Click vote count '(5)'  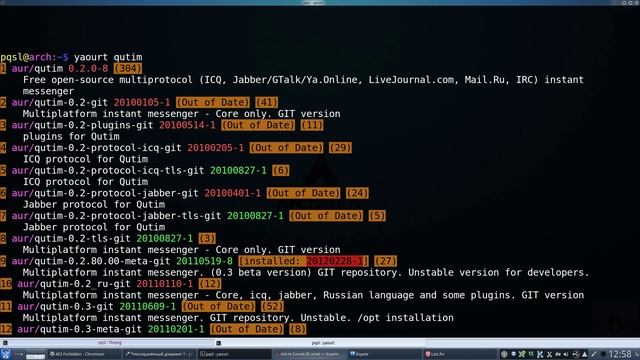pyautogui.click(x=377, y=216)
